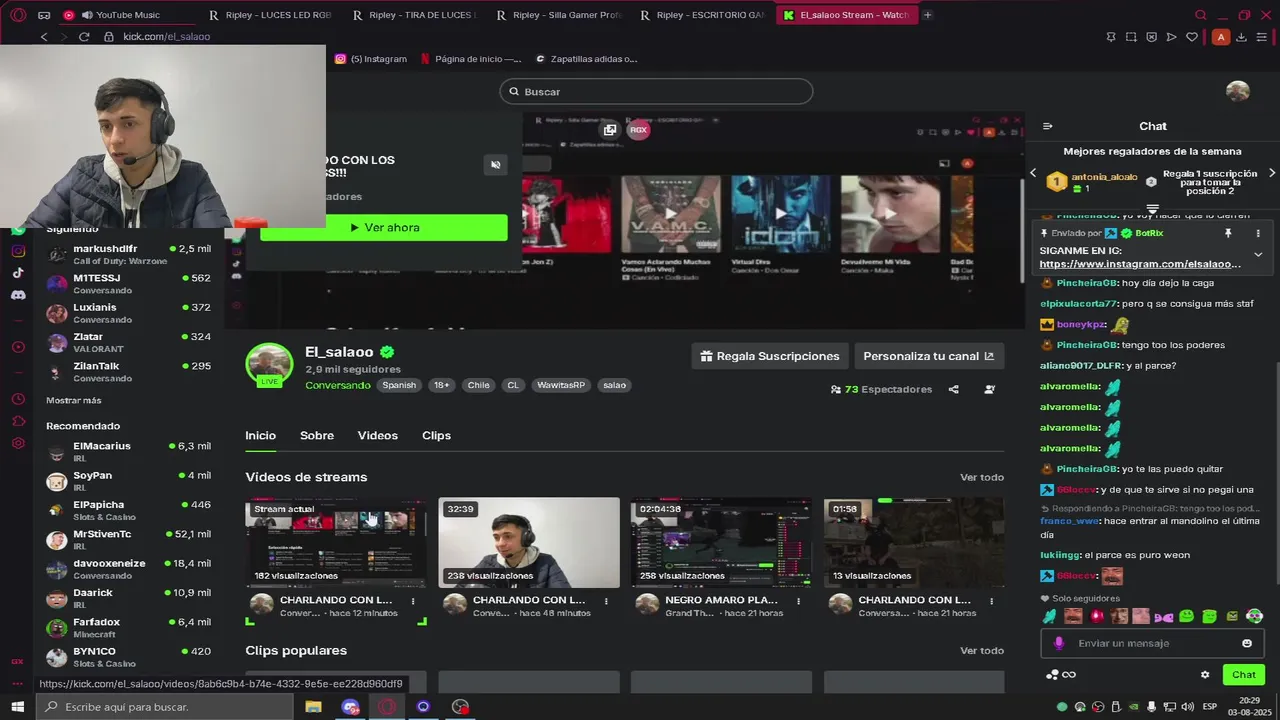Open the channel points bubbles icon
The image size is (1280, 720).
(x=1052, y=675)
